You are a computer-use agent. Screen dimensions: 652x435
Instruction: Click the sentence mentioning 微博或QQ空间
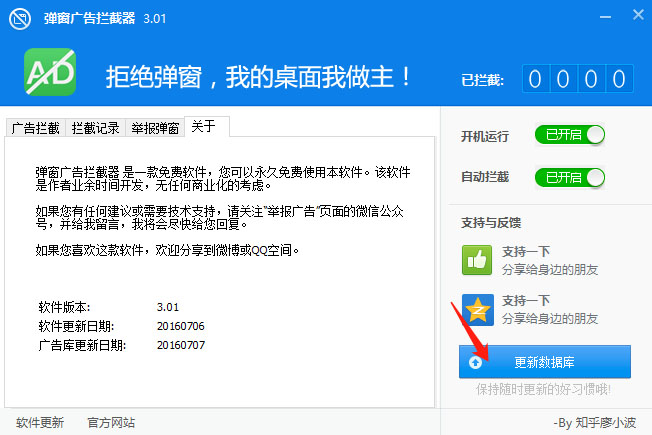click(x=167, y=250)
